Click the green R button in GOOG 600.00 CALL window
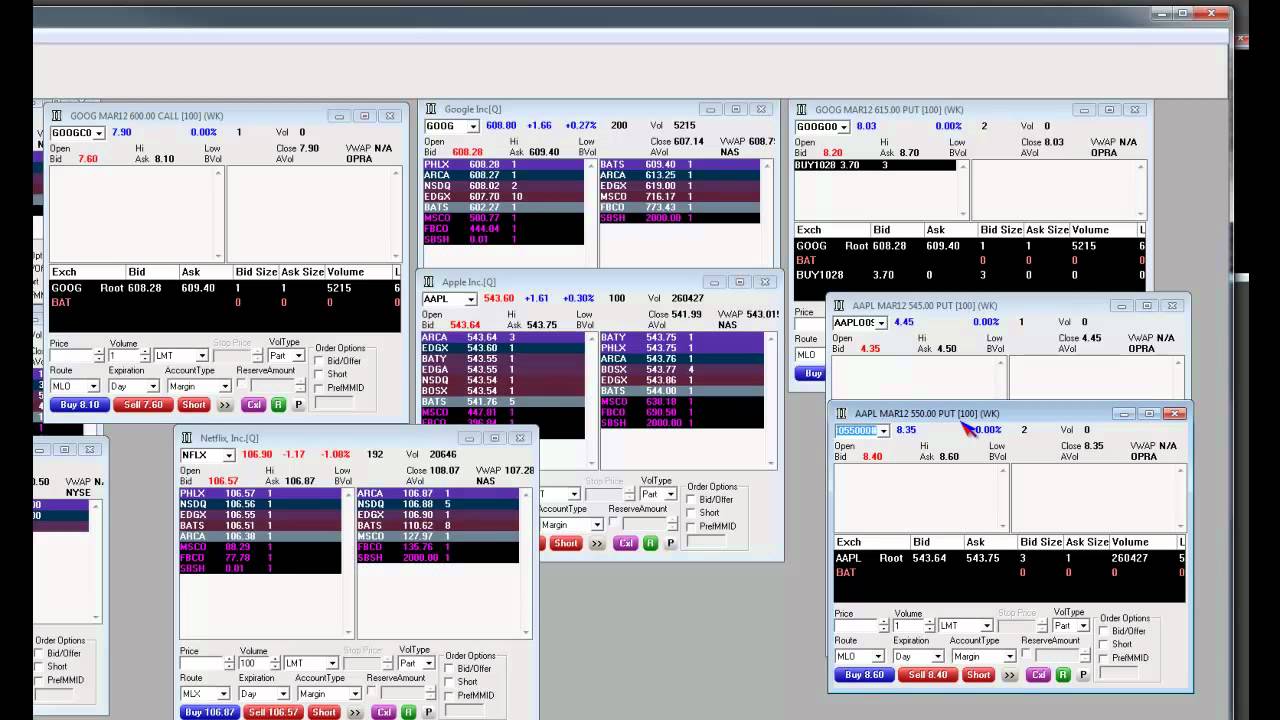1280x720 pixels. click(x=278, y=405)
